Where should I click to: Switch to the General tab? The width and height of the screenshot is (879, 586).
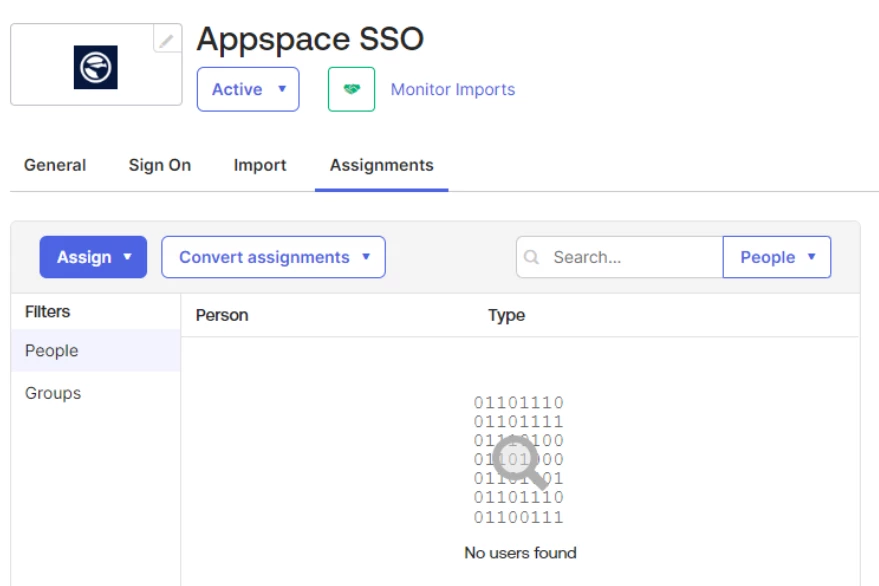[x=55, y=165]
